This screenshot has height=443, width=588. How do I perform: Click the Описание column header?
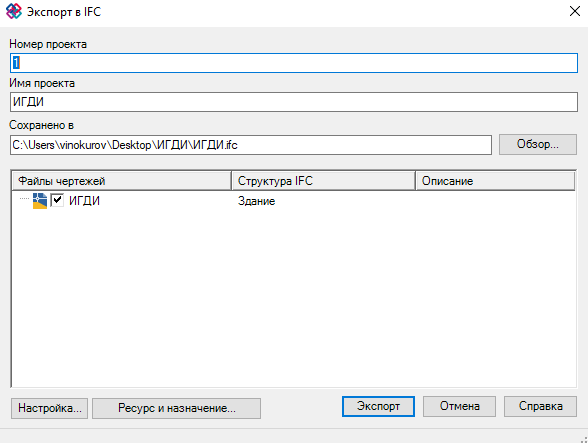pyautogui.click(x=495, y=181)
